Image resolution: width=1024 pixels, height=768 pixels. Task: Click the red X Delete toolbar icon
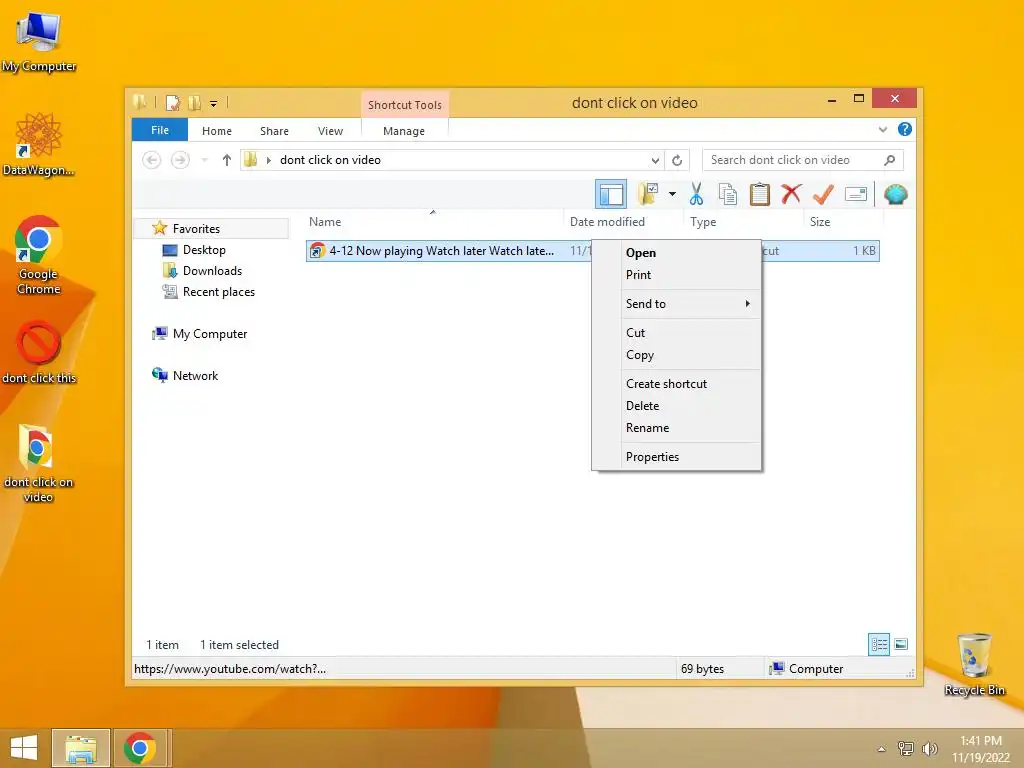click(x=791, y=194)
